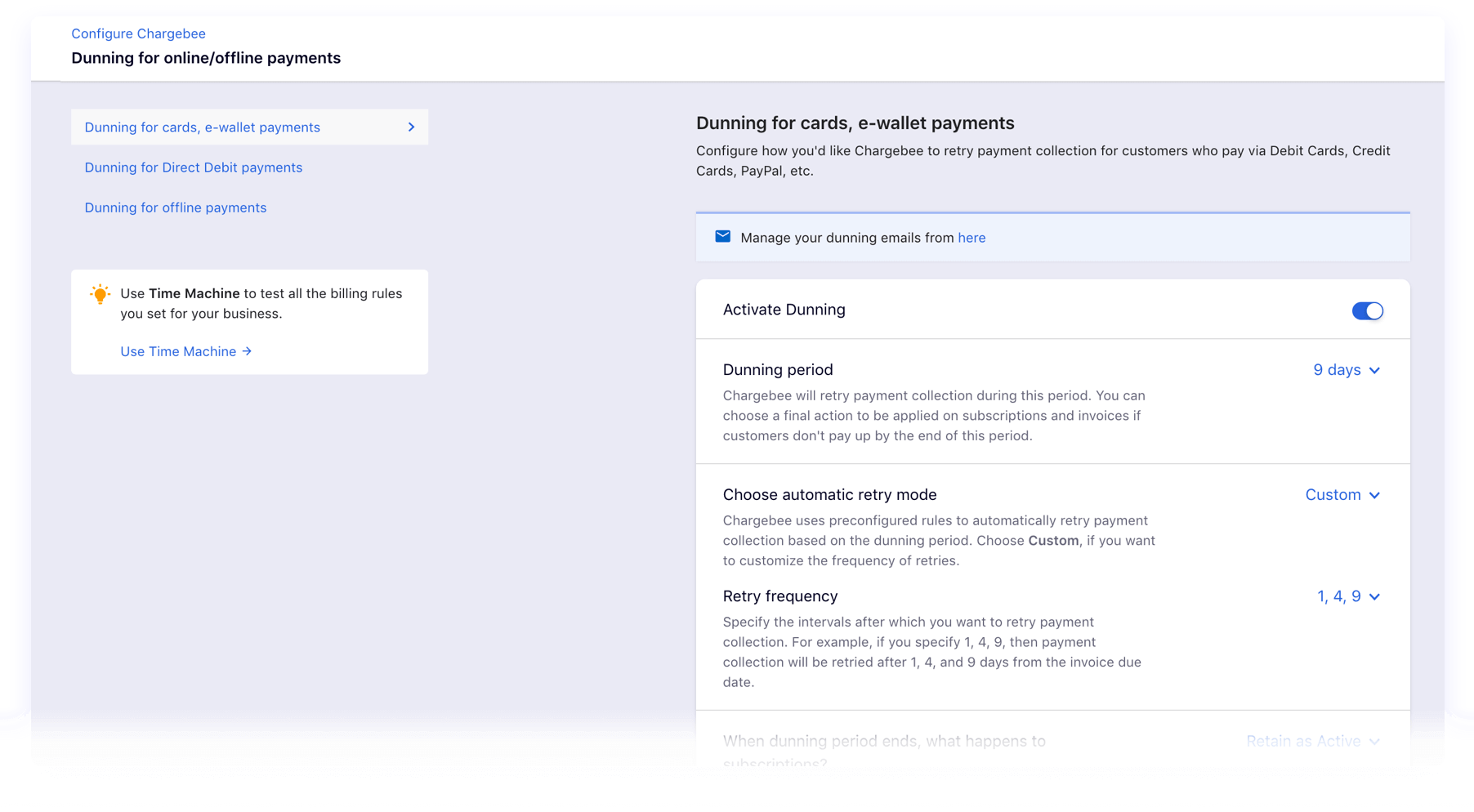Image resolution: width=1474 pixels, height=812 pixels.
Task: Click the Choose automatic retry mode label
Action: 829,495
